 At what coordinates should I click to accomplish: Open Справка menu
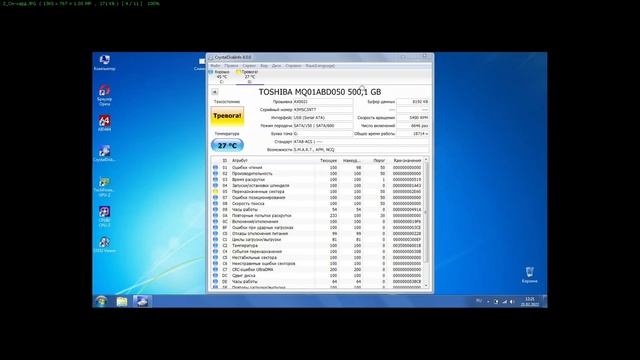[293, 66]
